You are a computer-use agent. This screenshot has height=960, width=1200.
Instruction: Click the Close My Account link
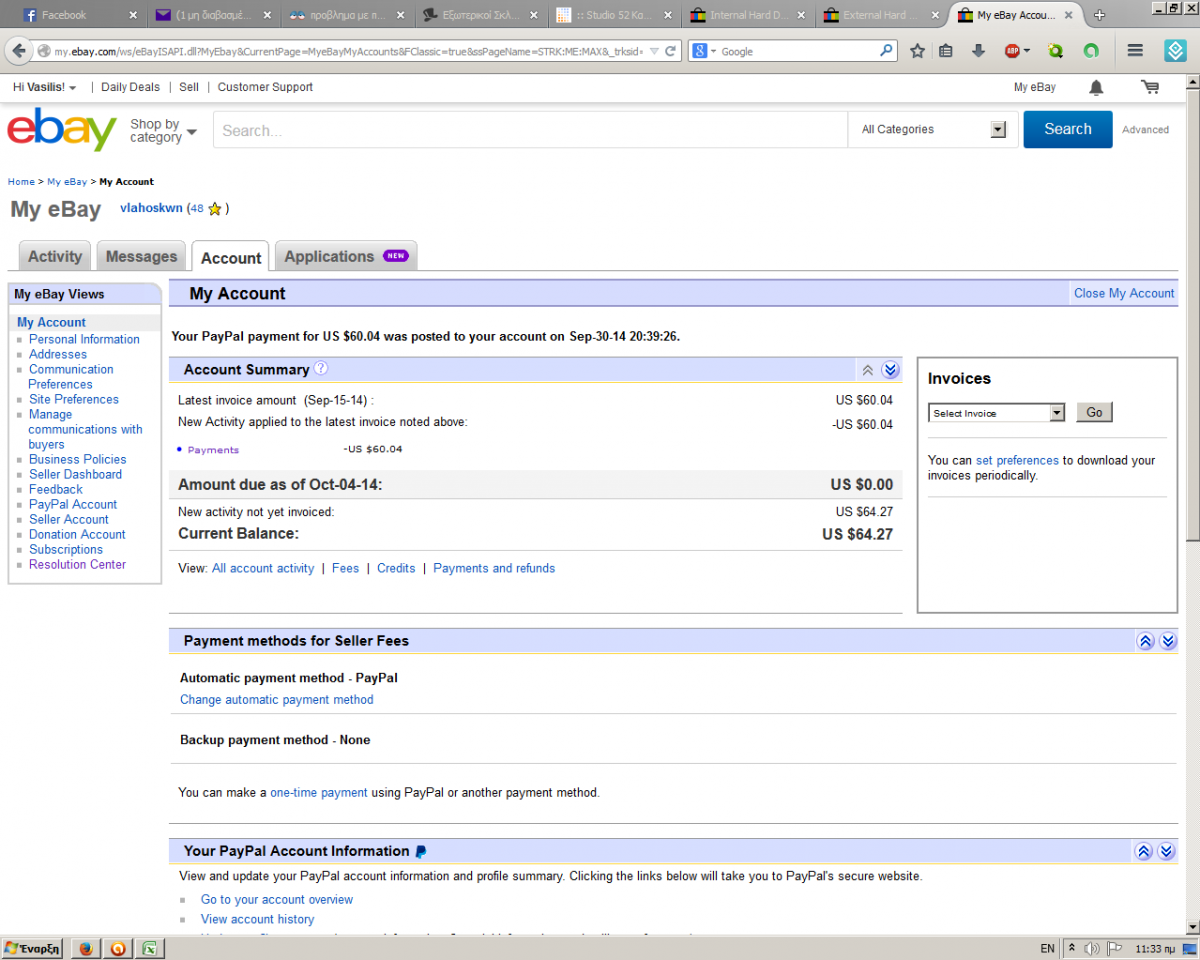tap(1124, 293)
